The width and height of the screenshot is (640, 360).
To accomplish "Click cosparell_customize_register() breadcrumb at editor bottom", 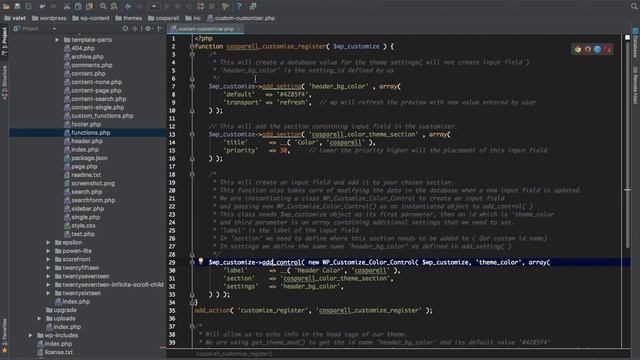I will click(x=234, y=354).
